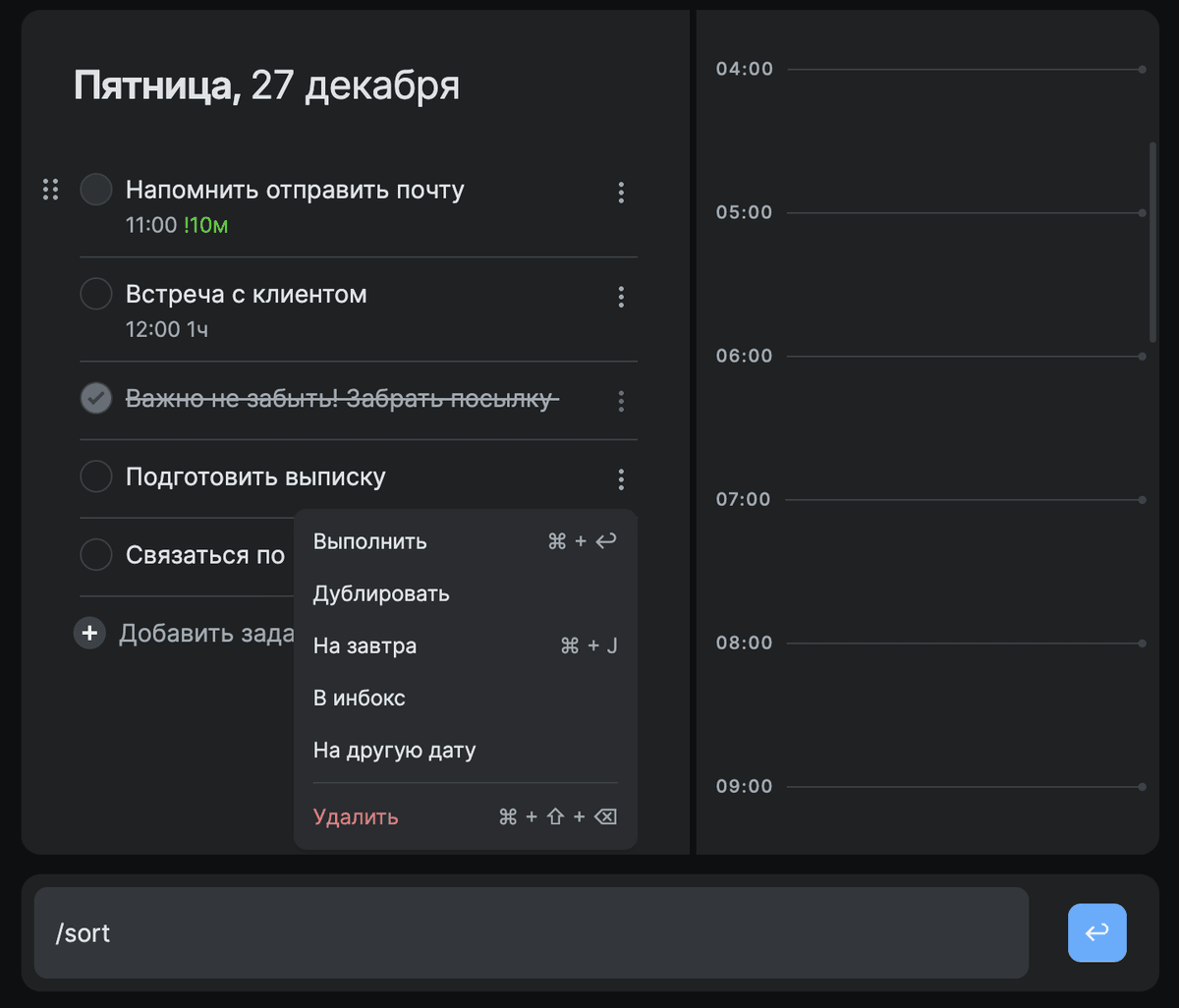Open the three-dot menu for Подготовить выписку
Image resolution: width=1179 pixels, height=1008 pixels.
(x=621, y=478)
